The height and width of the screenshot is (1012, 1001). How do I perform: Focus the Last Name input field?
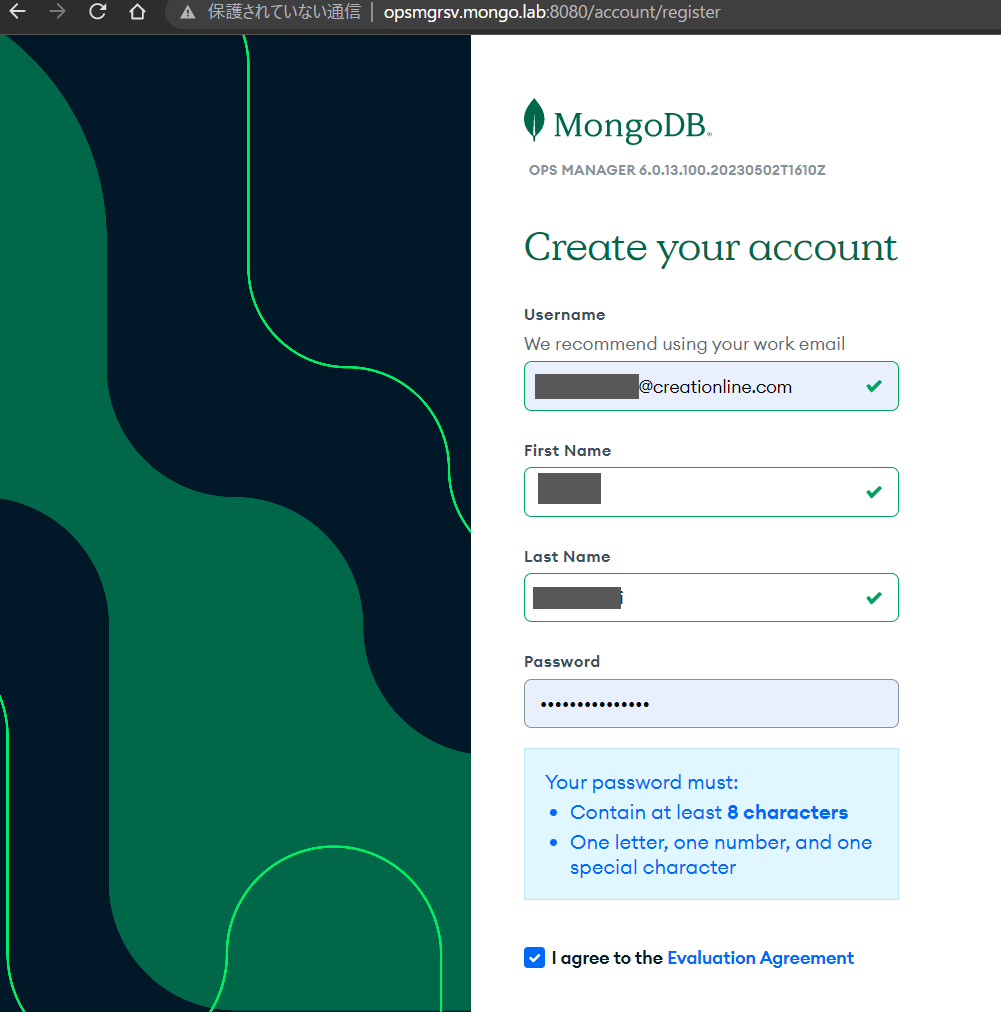pos(711,598)
